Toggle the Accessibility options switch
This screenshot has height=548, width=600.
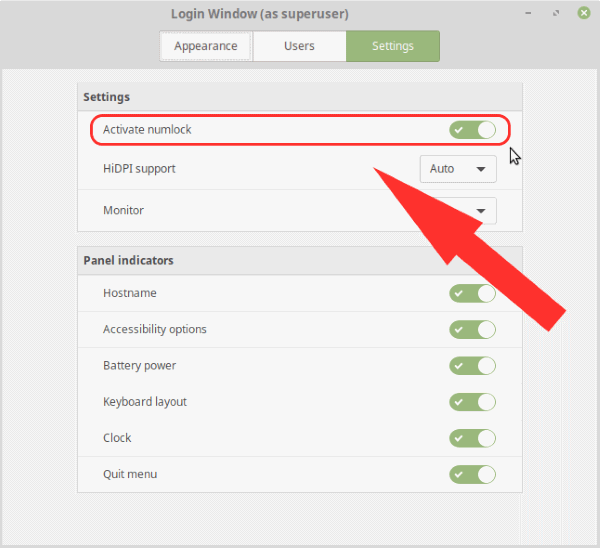coord(473,329)
